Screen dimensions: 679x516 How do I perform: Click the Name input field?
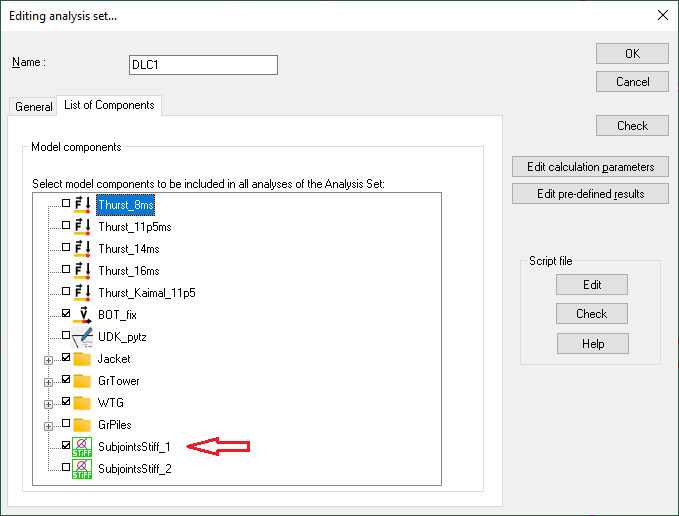click(203, 65)
